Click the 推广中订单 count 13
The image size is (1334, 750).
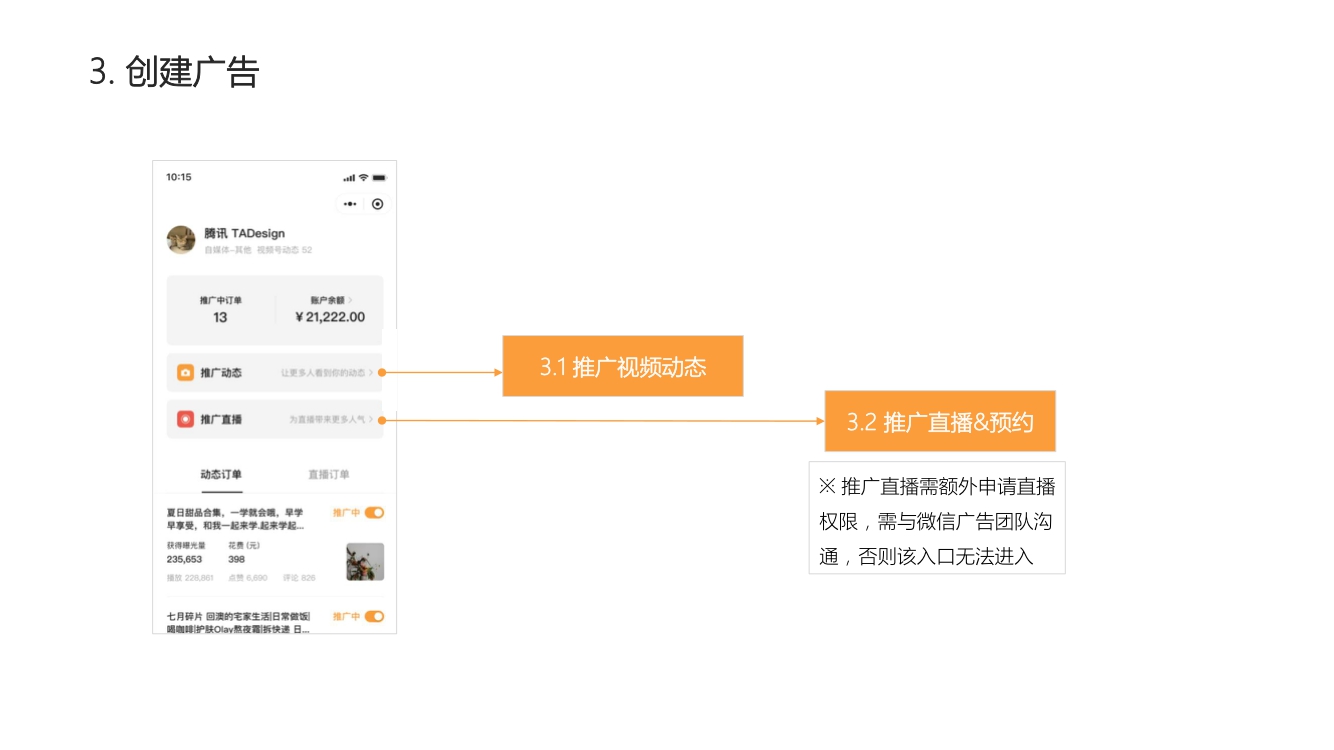pos(220,317)
